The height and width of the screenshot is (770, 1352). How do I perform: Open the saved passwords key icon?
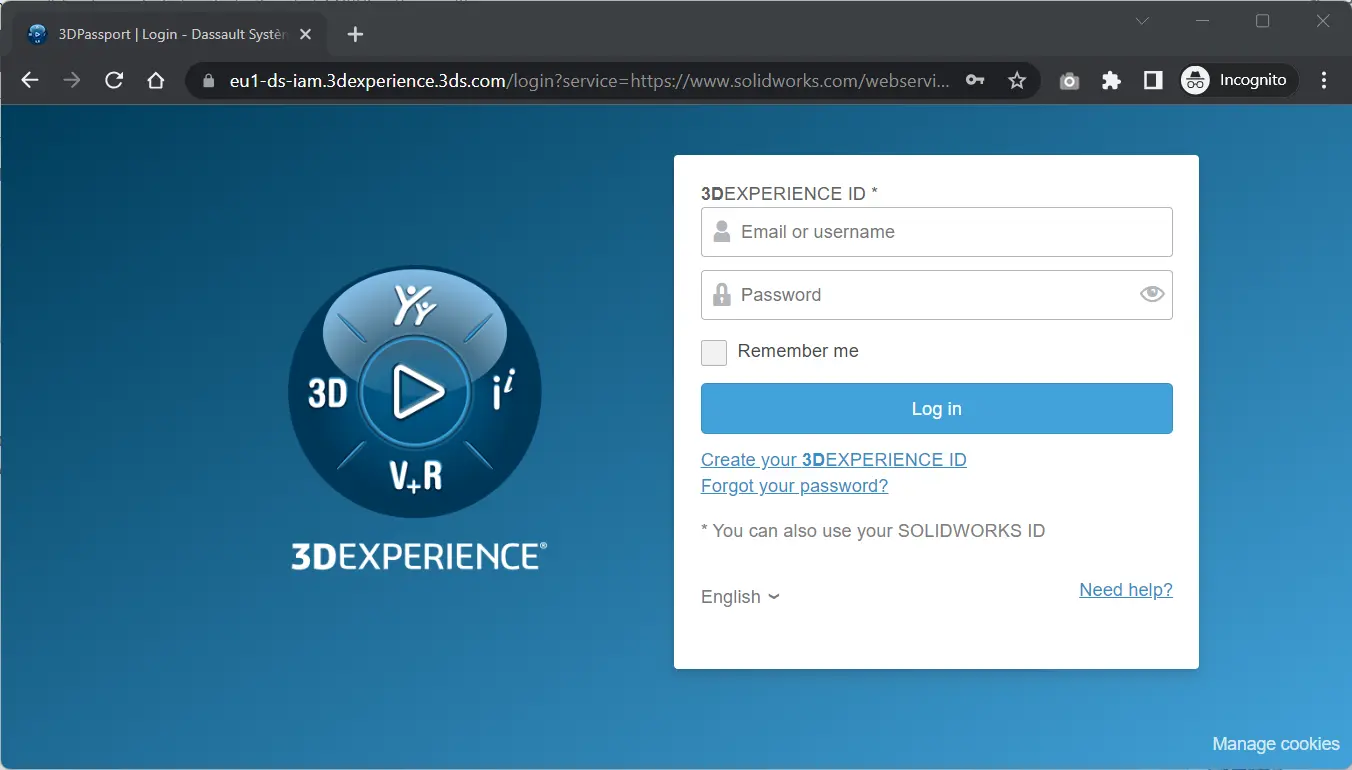[x=975, y=81]
